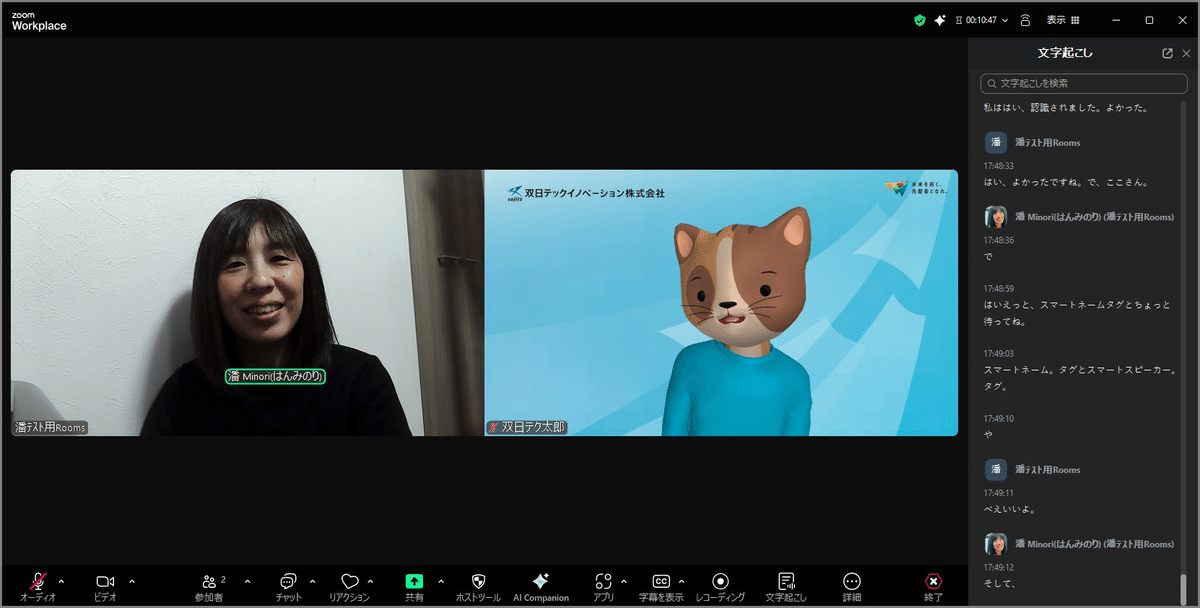
Task: Click transcript line はいえっと、スマートネームタグとちょっと
Action: click(x=1078, y=305)
